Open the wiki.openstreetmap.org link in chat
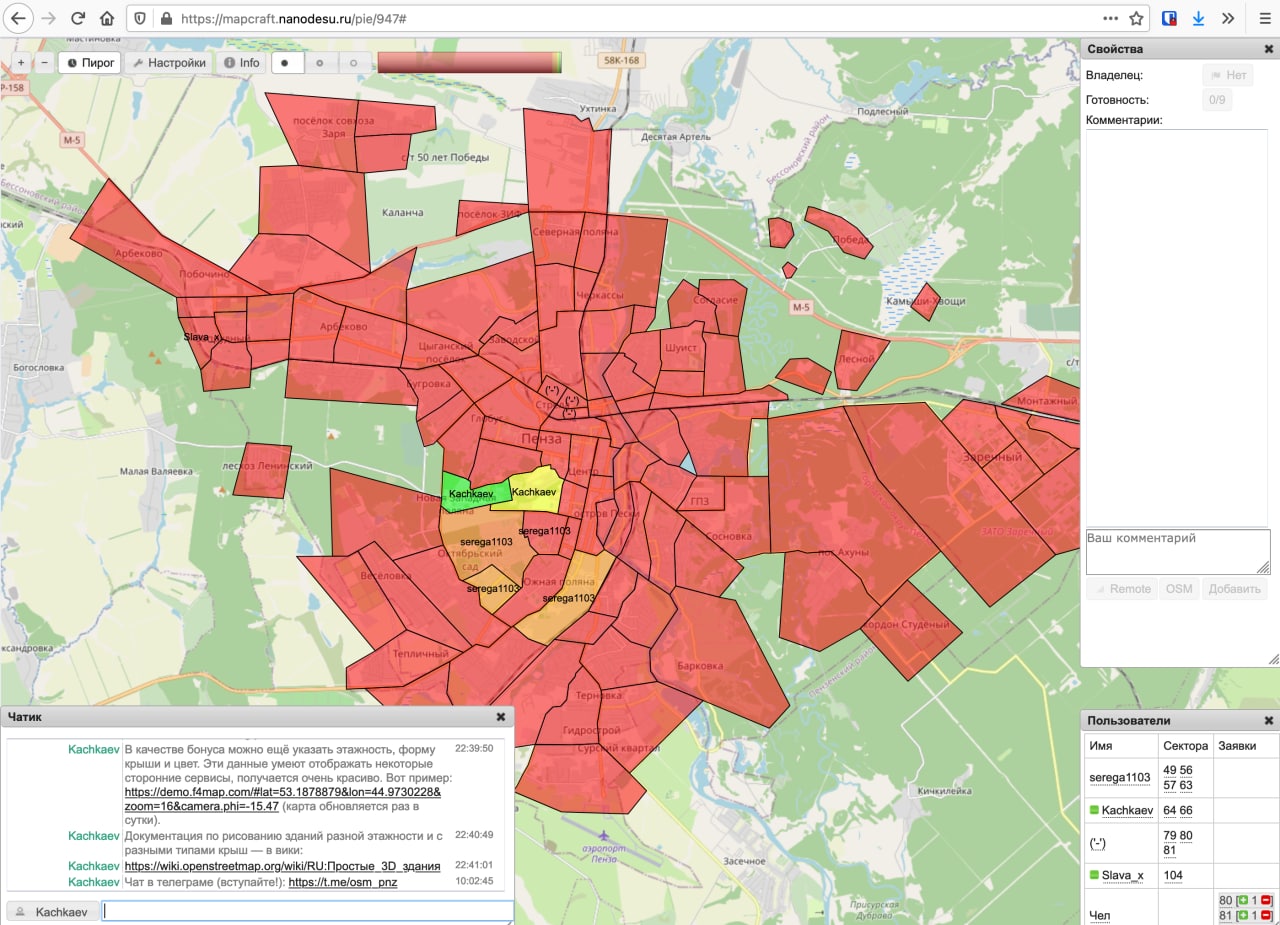The image size is (1280, 925). point(282,865)
